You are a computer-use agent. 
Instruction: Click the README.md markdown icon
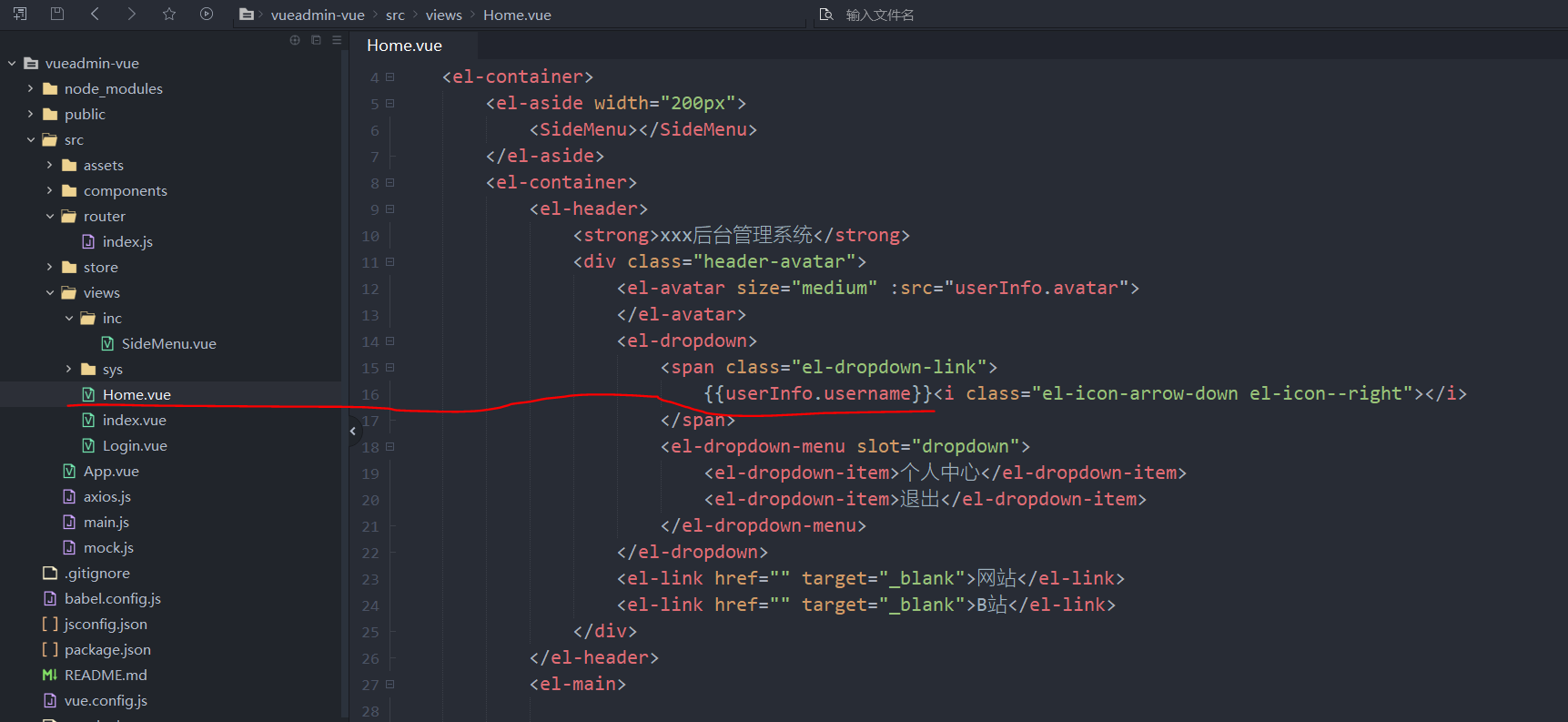point(50,675)
